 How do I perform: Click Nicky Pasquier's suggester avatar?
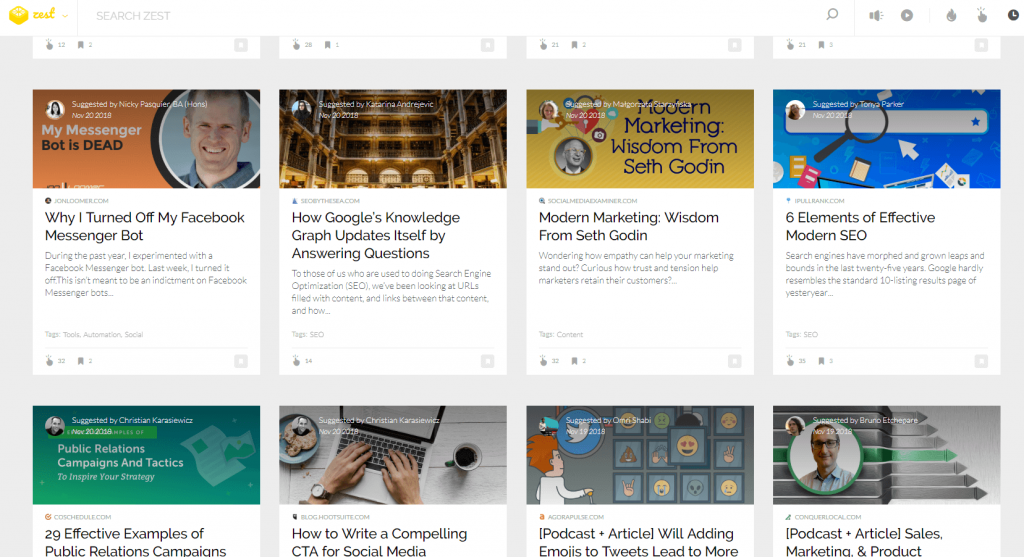pyautogui.click(x=55, y=109)
